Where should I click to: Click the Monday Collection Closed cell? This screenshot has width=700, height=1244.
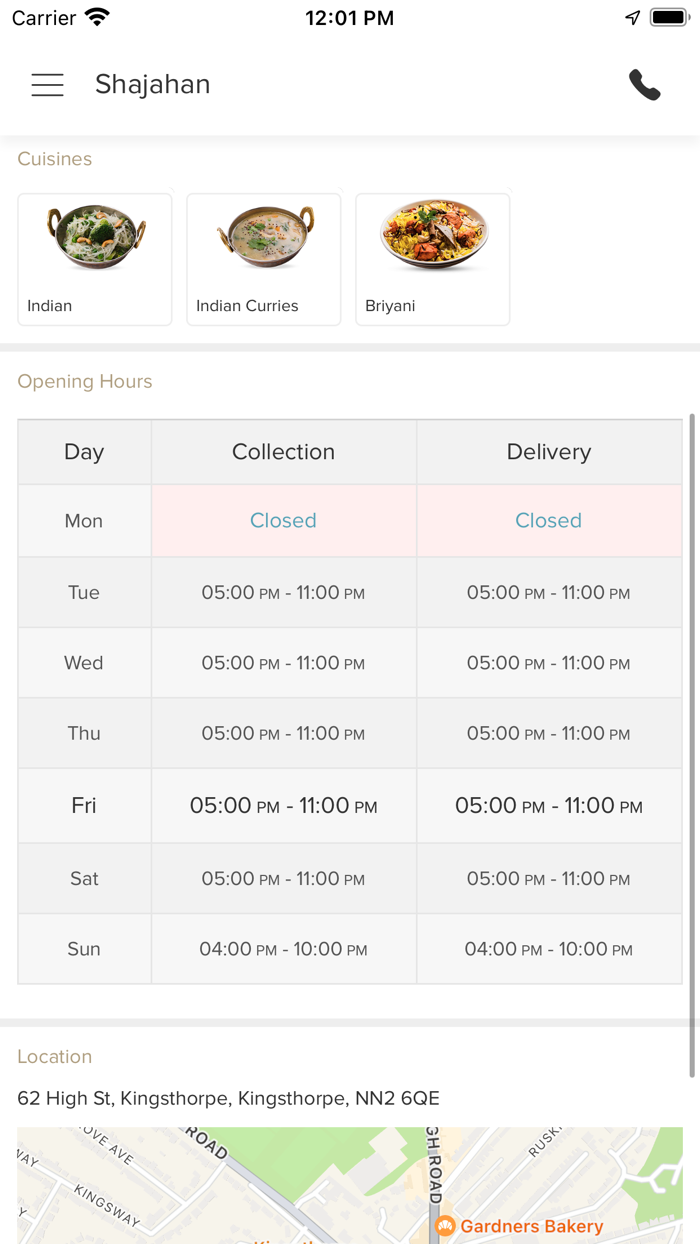[x=283, y=520]
